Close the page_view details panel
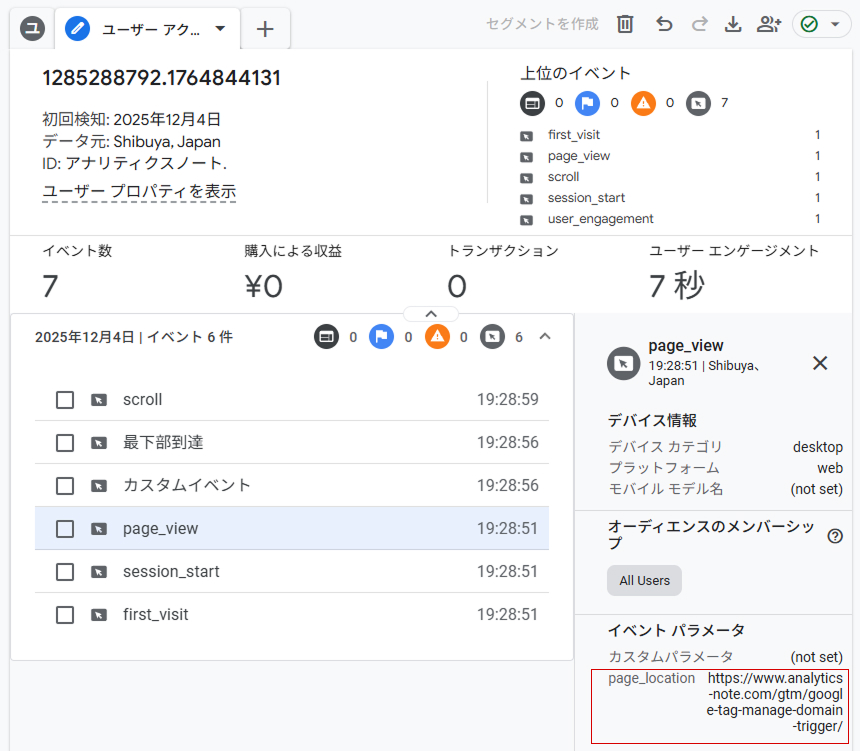This screenshot has width=860, height=751. pos(820,363)
